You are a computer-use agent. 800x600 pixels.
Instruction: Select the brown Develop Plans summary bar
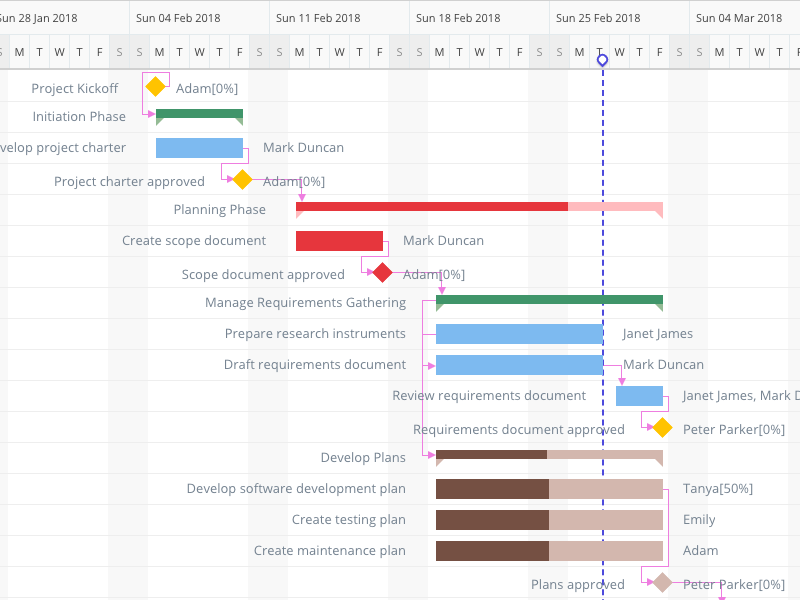pyautogui.click(x=549, y=455)
